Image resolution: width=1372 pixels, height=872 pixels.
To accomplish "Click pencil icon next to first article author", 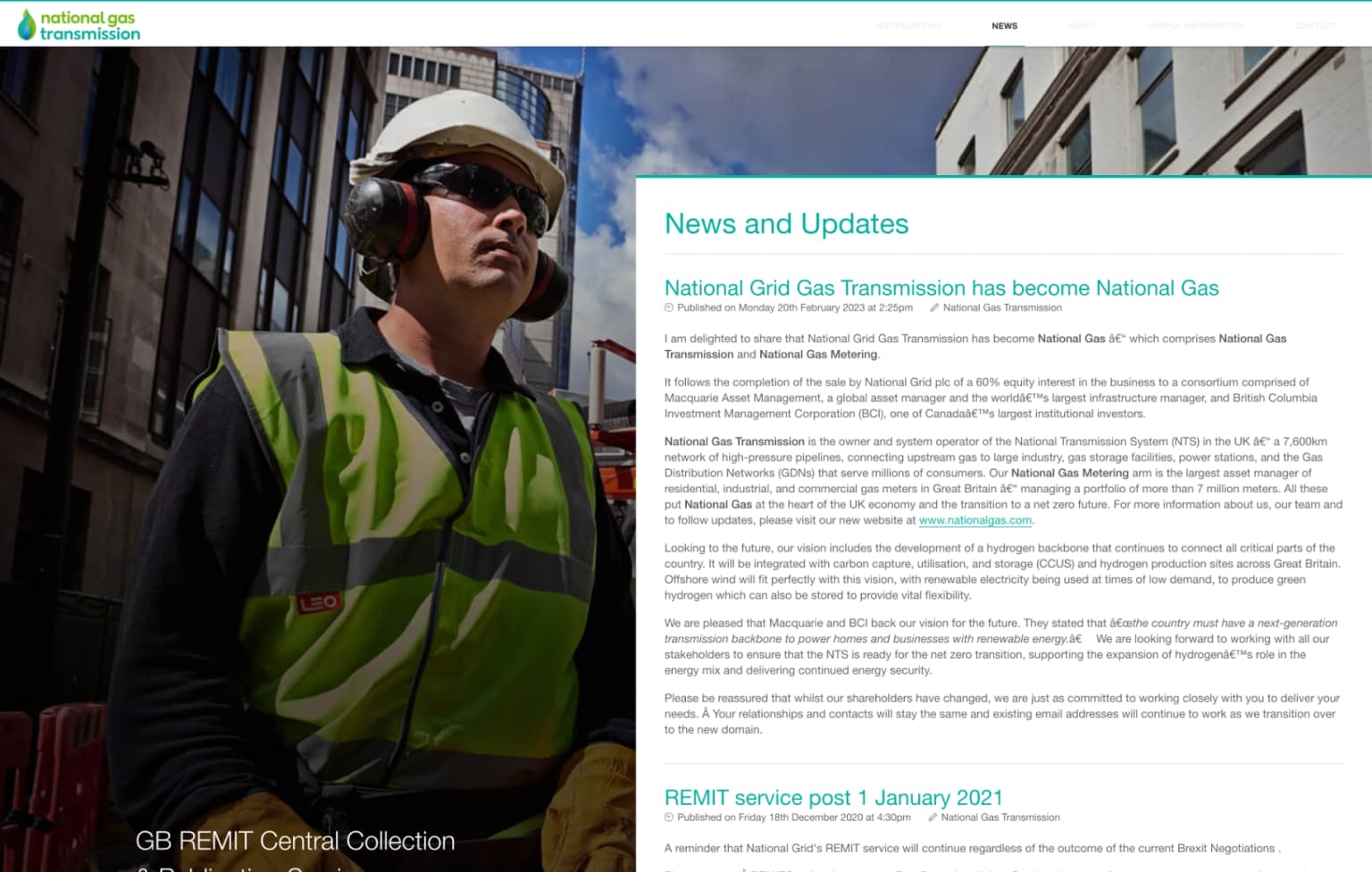I will click(x=934, y=308).
